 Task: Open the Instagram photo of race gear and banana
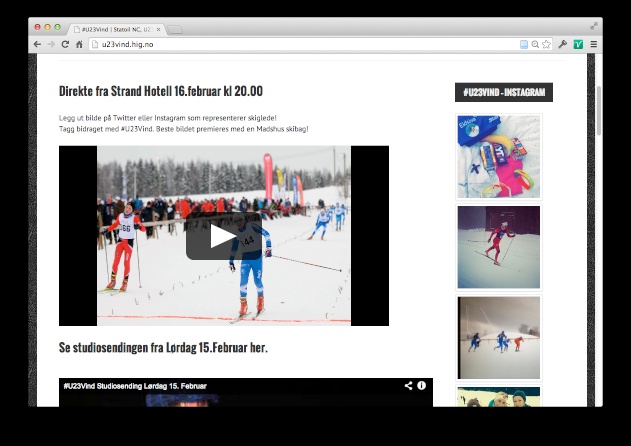(499, 157)
